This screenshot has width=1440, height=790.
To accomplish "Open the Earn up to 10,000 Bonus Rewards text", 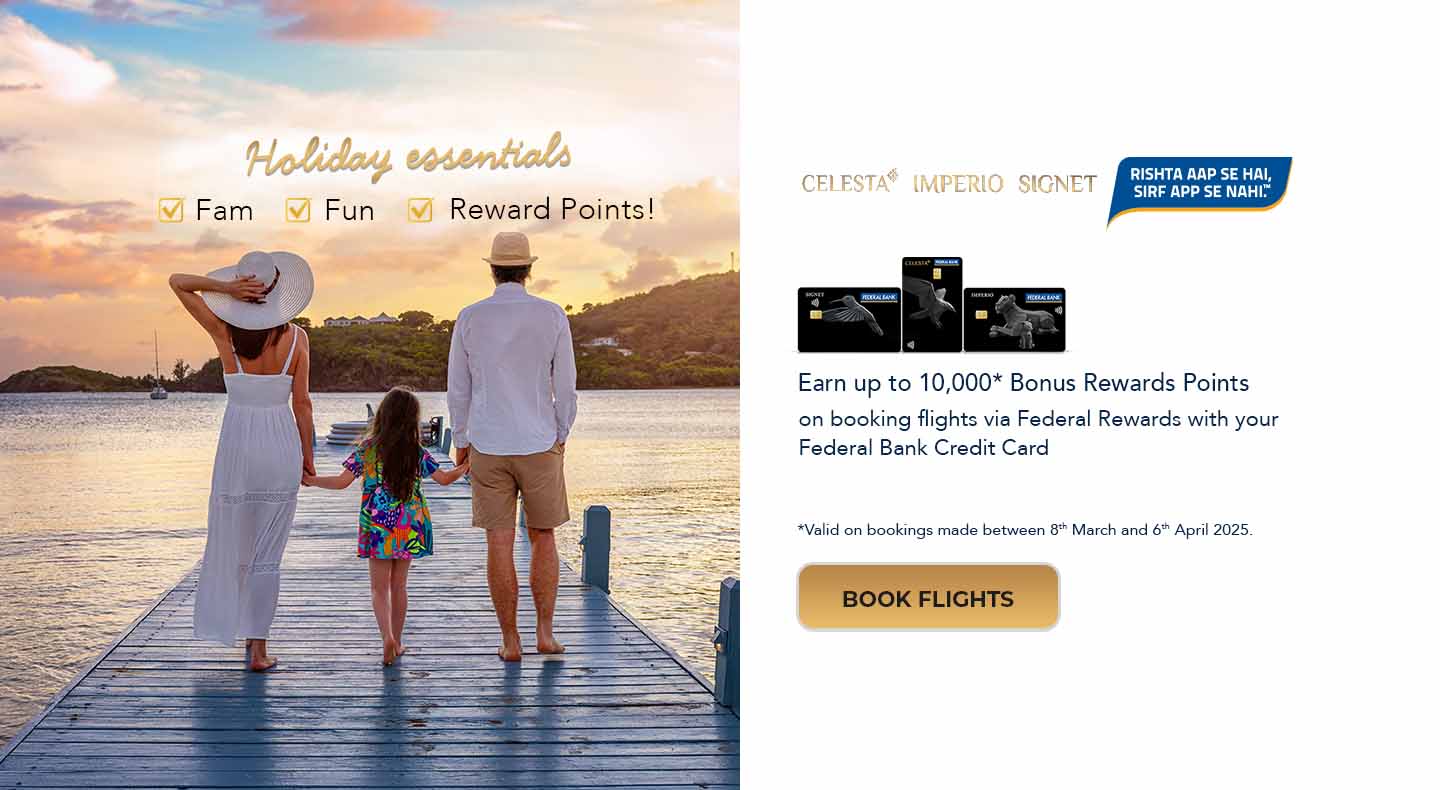I will point(1023,383).
